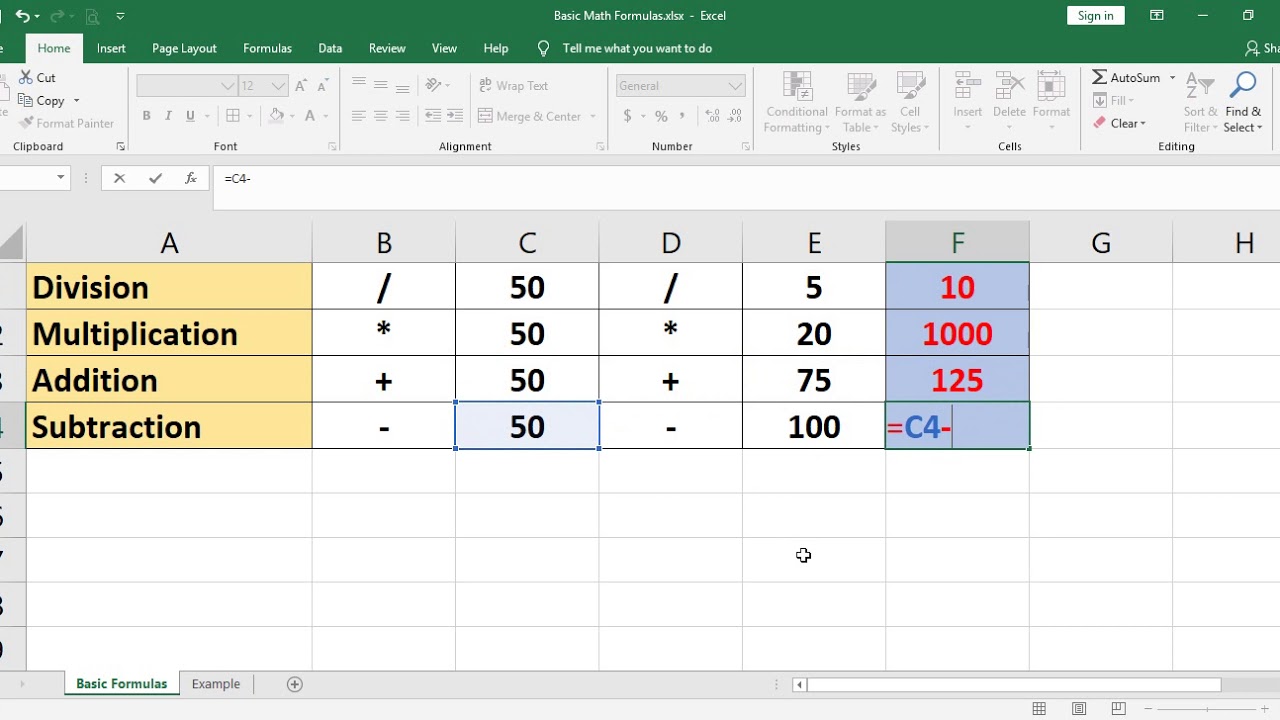Viewport: 1280px width, 720px height.
Task: Click the Clear eraser button
Action: pyautogui.click(x=1119, y=124)
